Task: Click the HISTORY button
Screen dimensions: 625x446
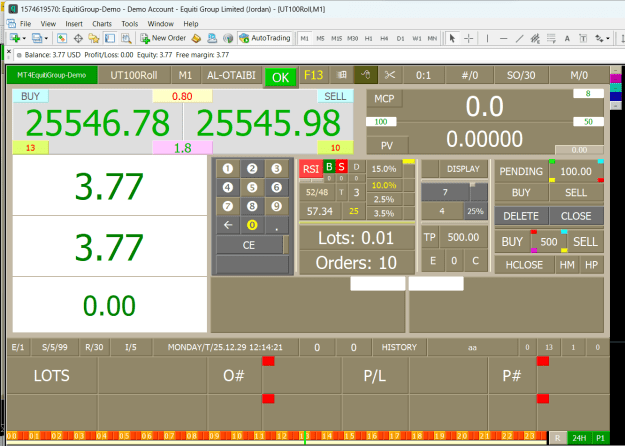Action: click(399, 348)
